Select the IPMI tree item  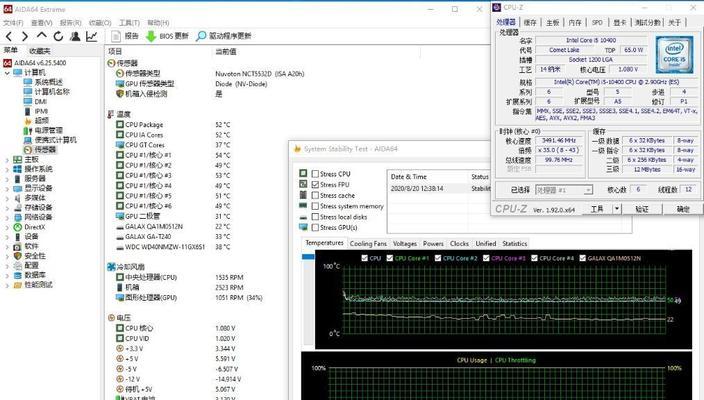pyautogui.click(x=36, y=111)
